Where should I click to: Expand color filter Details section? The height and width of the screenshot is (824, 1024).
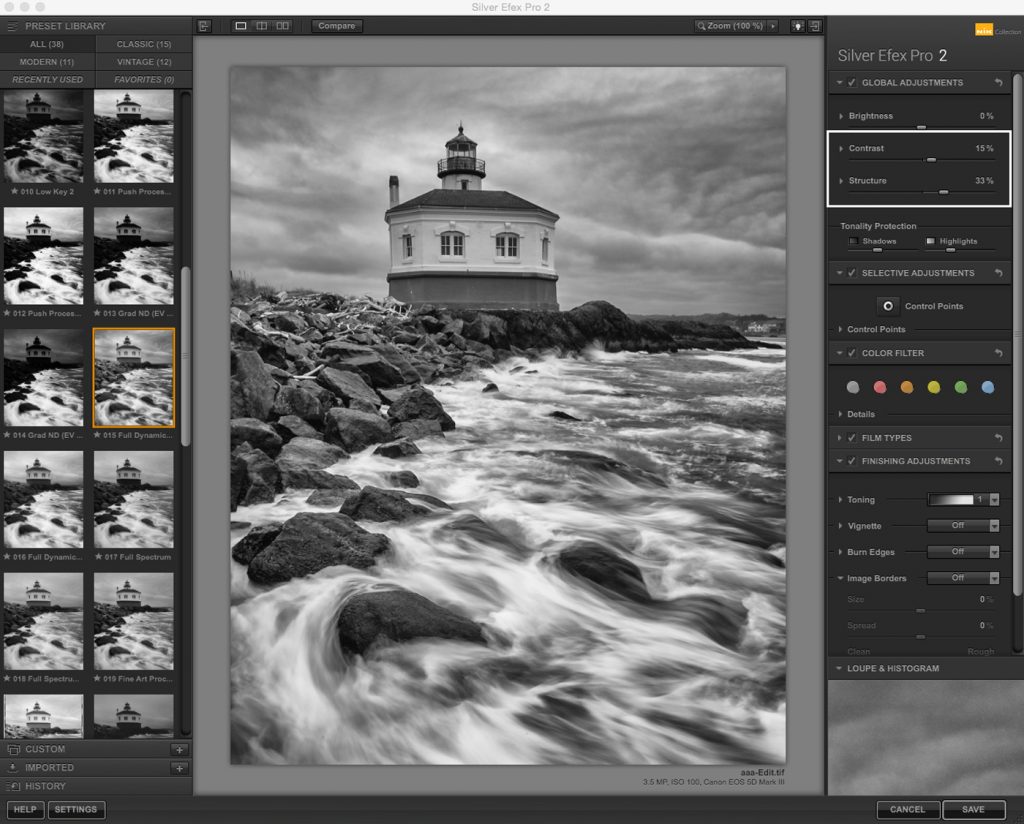pyautogui.click(x=840, y=414)
